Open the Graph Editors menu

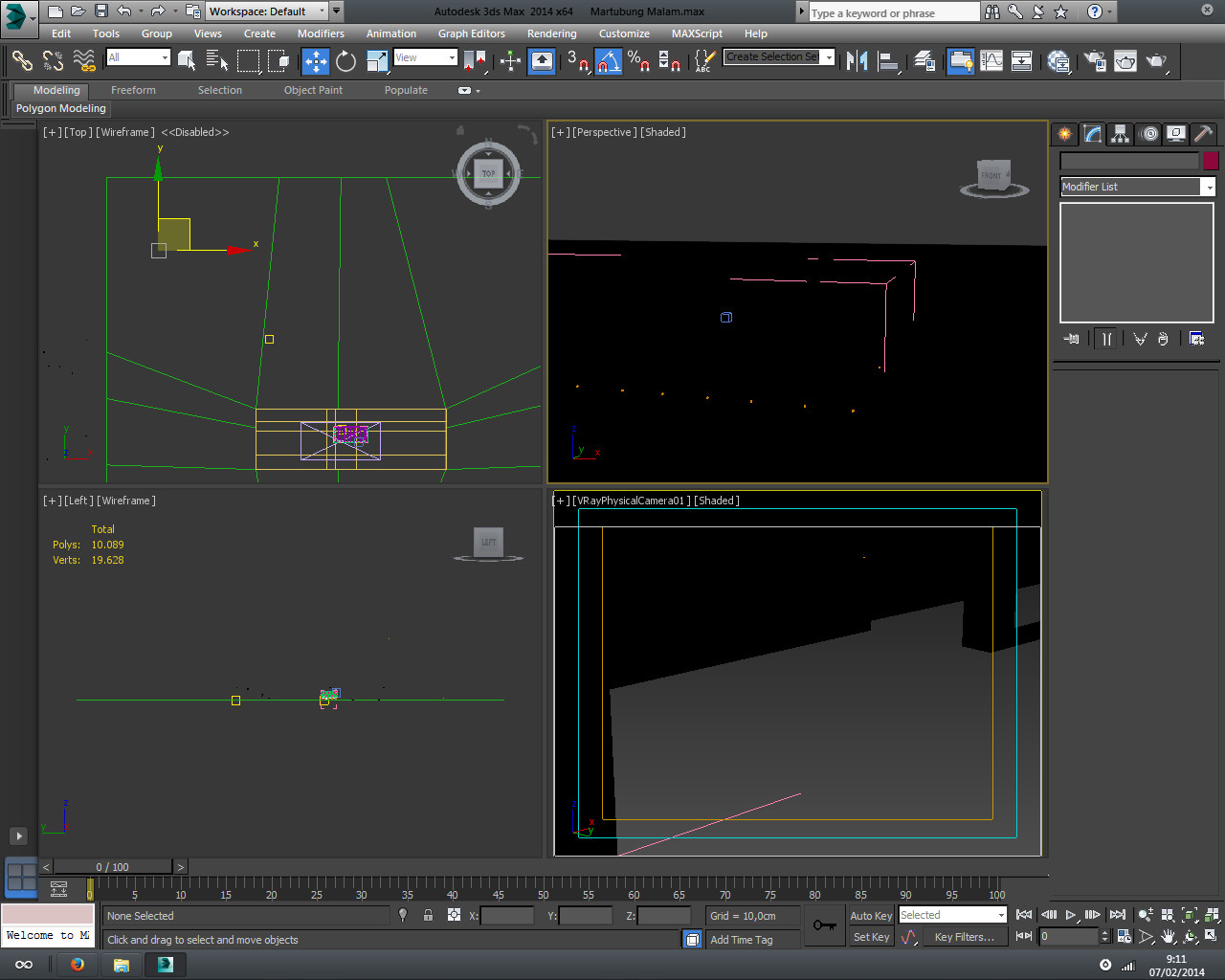[x=472, y=33]
